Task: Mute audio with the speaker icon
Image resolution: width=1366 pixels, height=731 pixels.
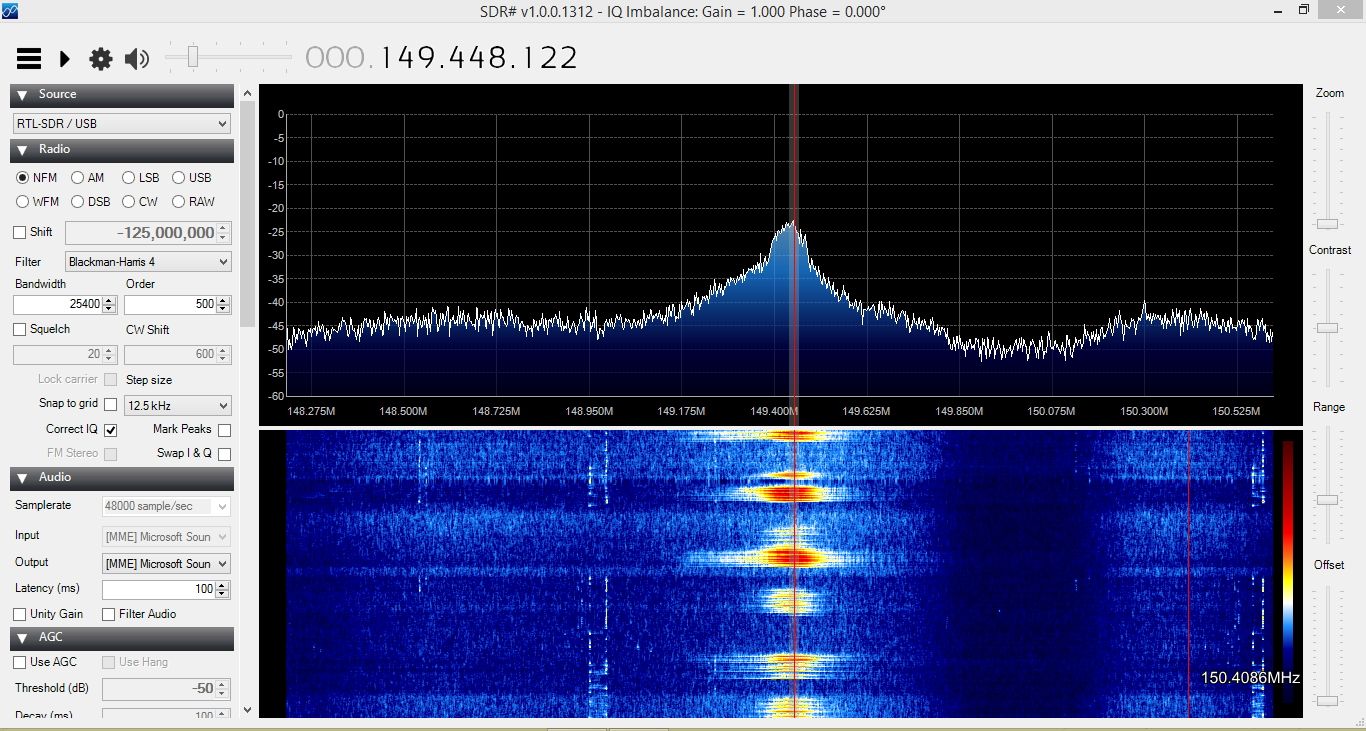Action: [x=137, y=59]
